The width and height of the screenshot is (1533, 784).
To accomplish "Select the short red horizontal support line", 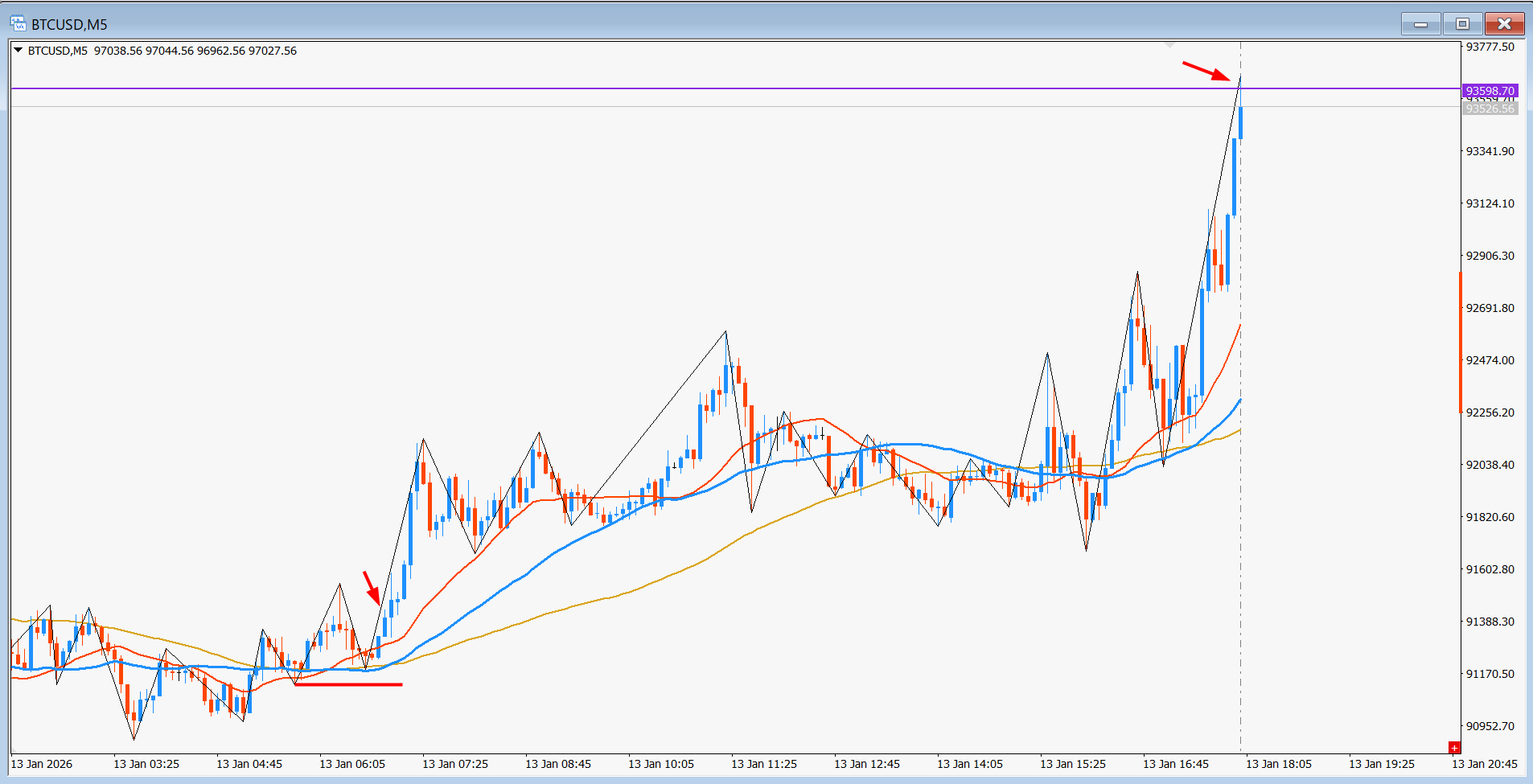I will [348, 684].
